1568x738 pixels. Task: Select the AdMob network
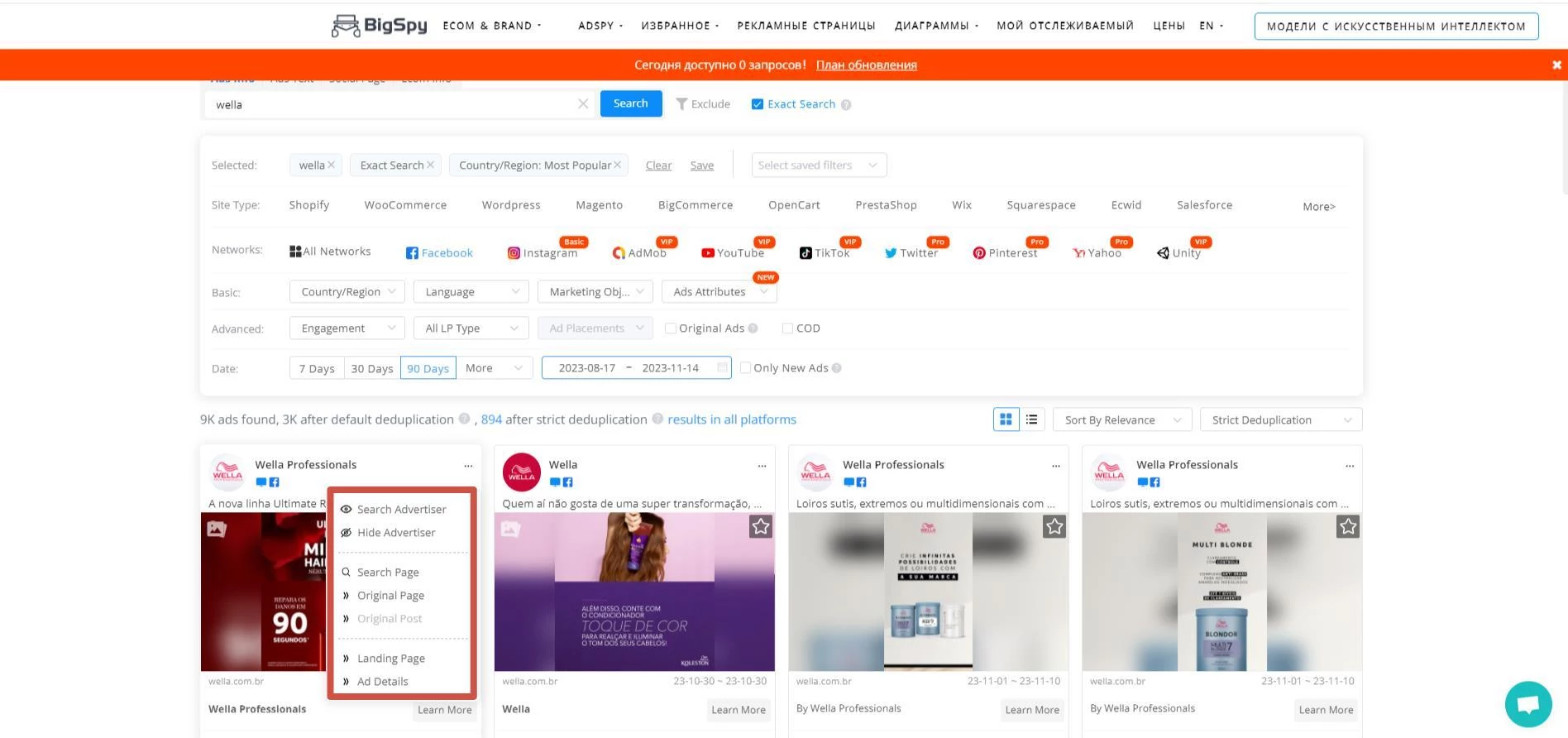pyautogui.click(x=639, y=252)
